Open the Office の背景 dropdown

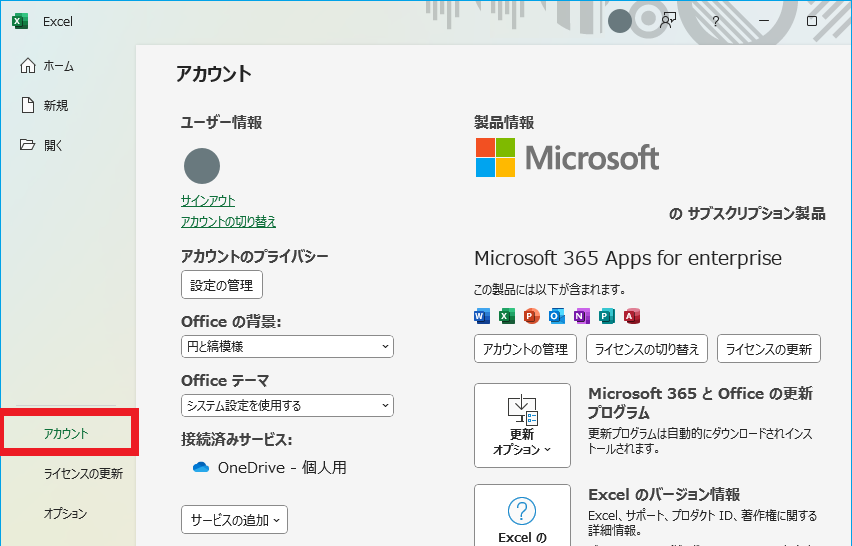click(x=287, y=346)
